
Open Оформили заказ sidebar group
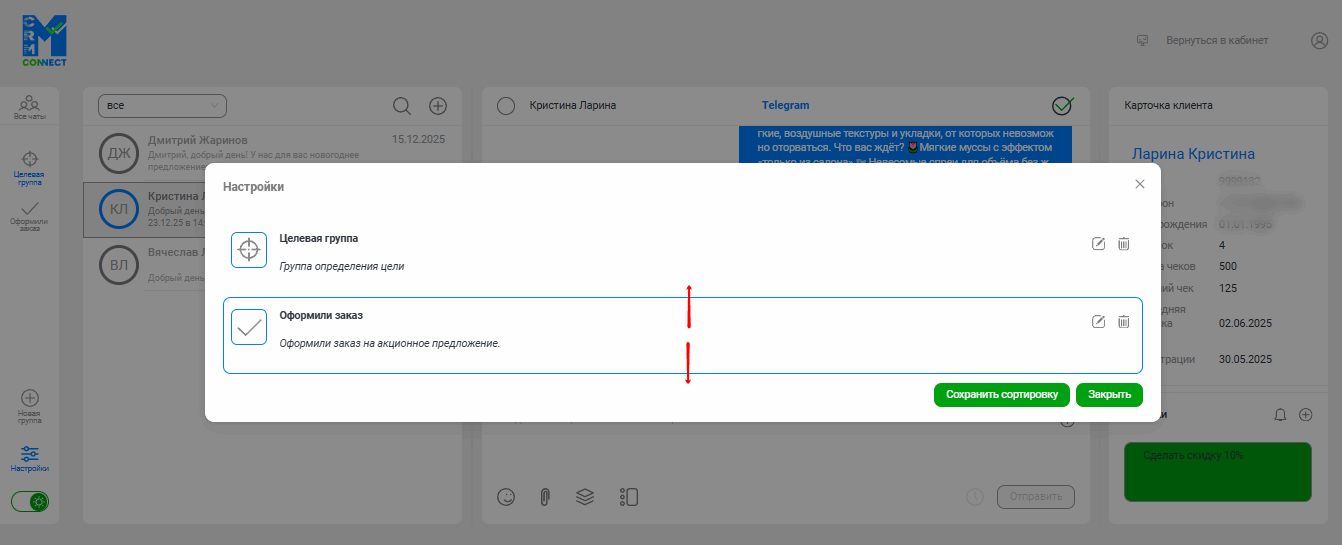pyautogui.click(x=29, y=215)
